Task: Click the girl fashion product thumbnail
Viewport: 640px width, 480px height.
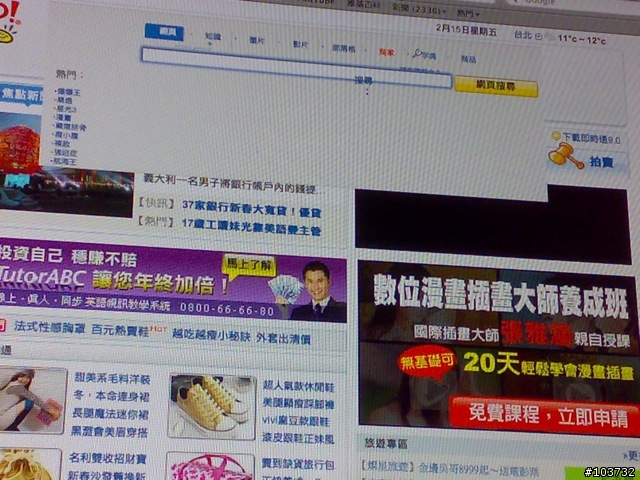Action: [x=33, y=400]
